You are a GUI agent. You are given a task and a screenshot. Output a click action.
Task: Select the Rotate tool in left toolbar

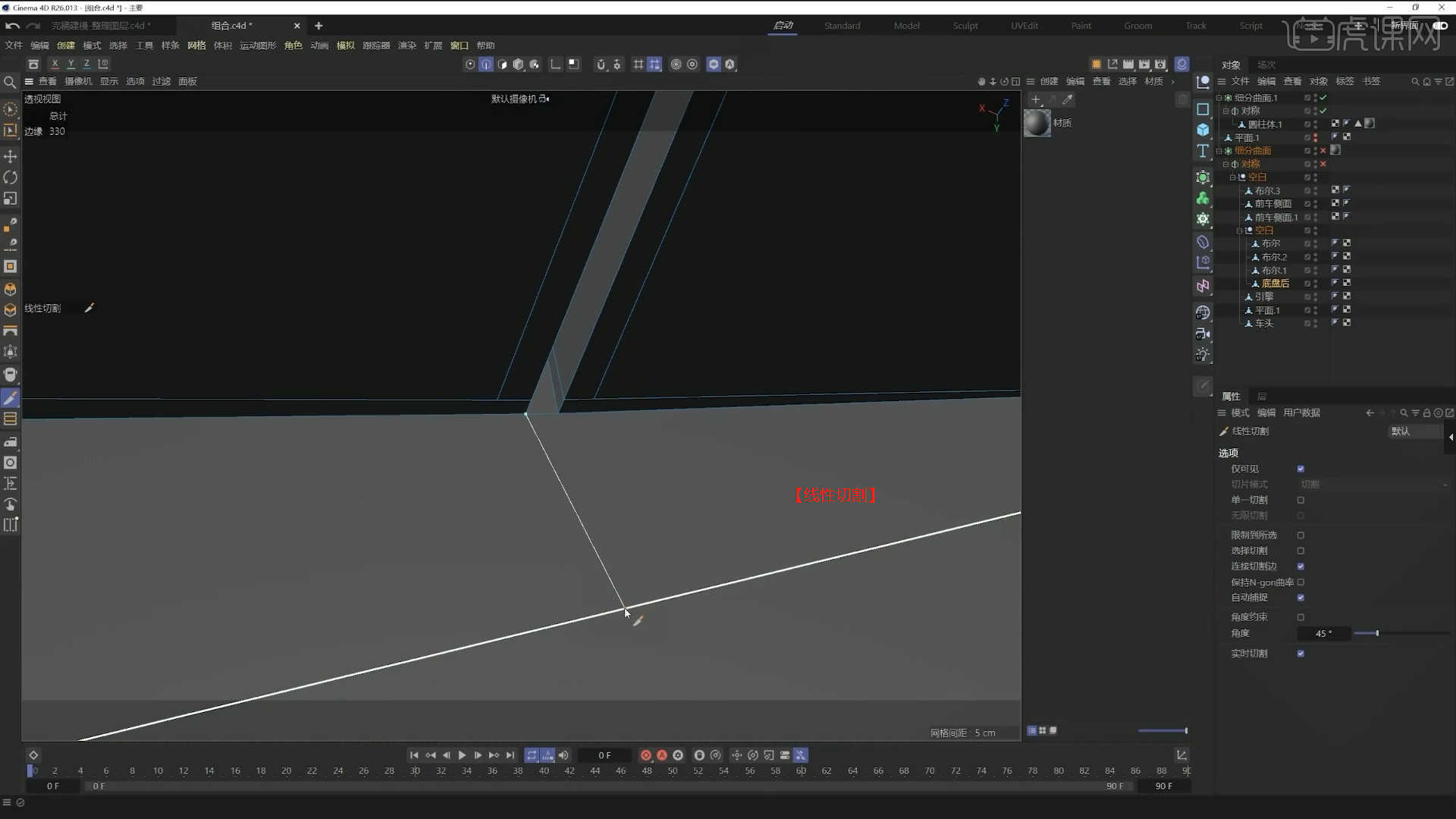point(11,177)
